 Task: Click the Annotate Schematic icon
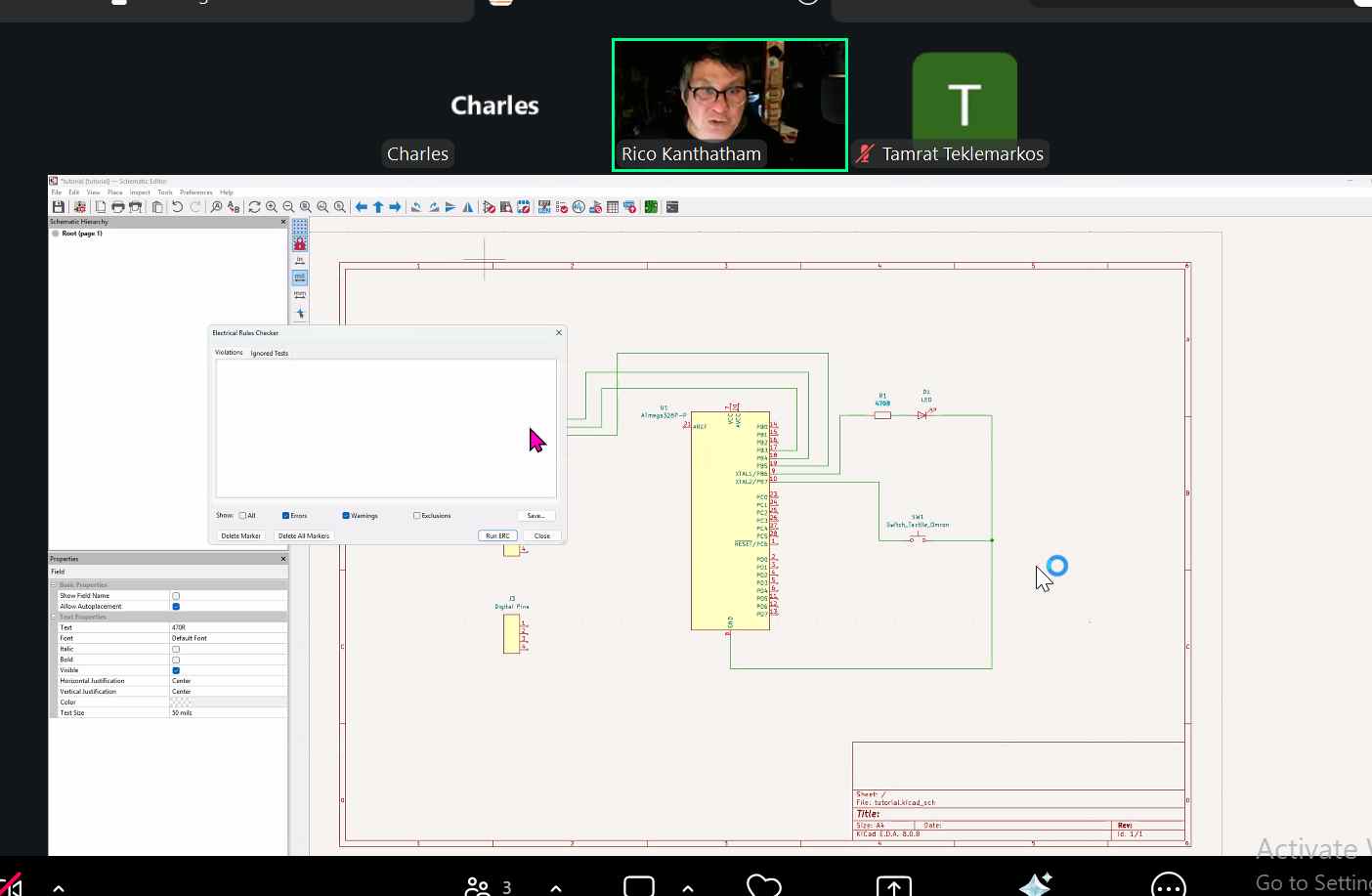(x=544, y=207)
